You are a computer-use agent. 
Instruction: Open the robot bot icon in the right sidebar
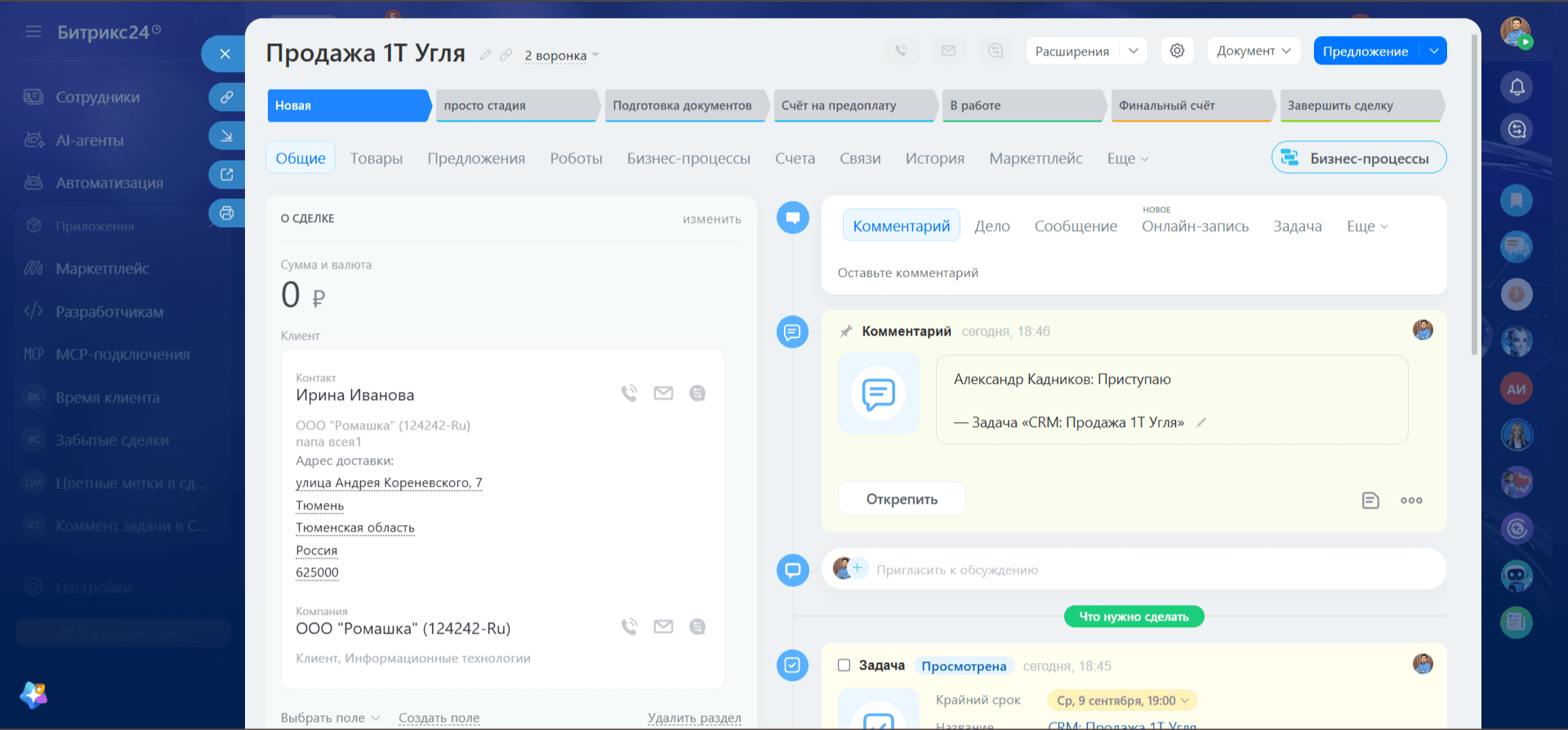[1517, 576]
